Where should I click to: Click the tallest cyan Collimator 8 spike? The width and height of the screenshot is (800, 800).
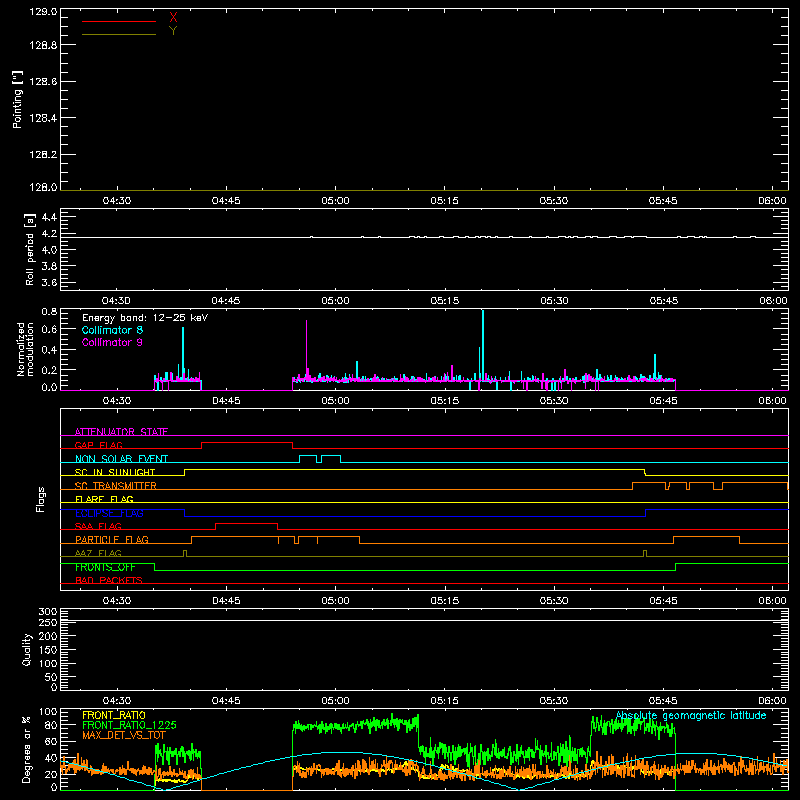pos(483,344)
